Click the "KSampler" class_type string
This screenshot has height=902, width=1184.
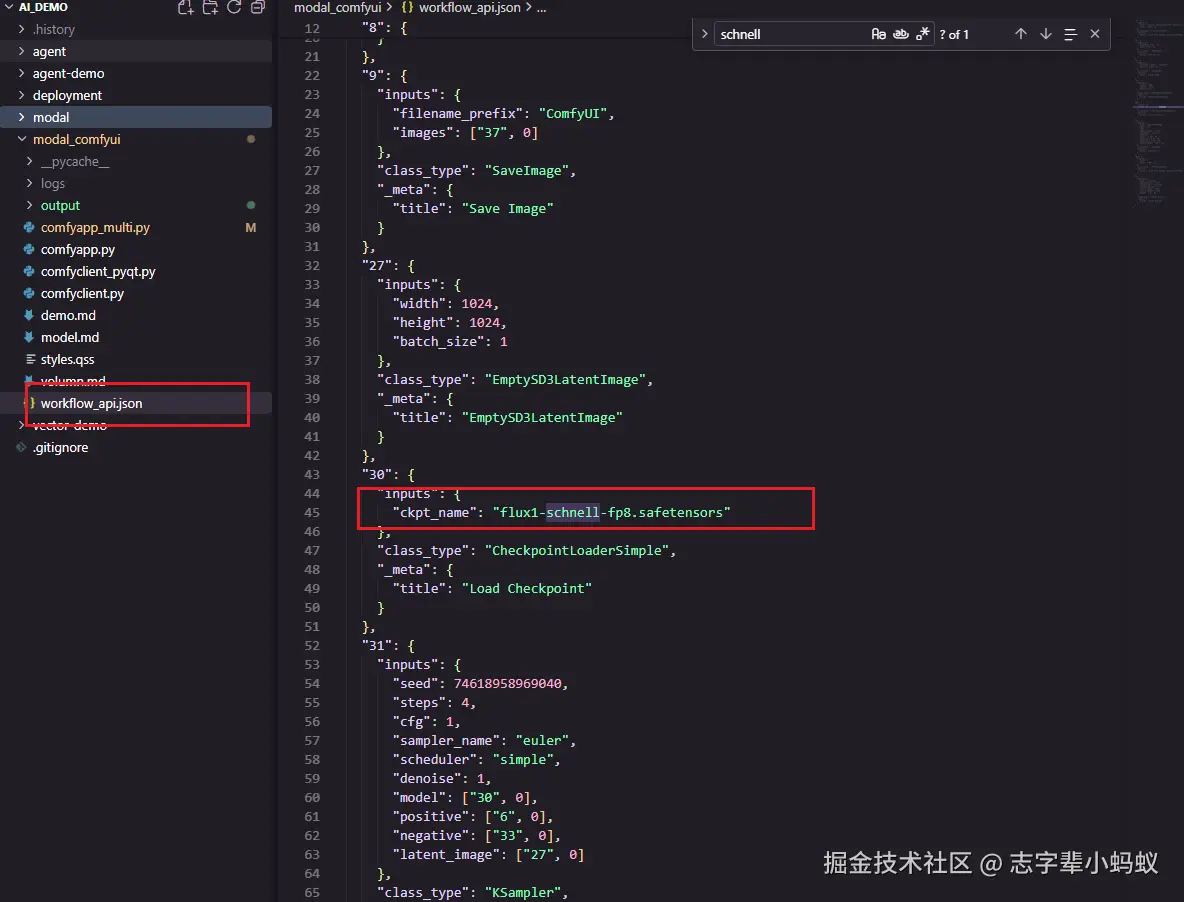(x=523, y=892)
